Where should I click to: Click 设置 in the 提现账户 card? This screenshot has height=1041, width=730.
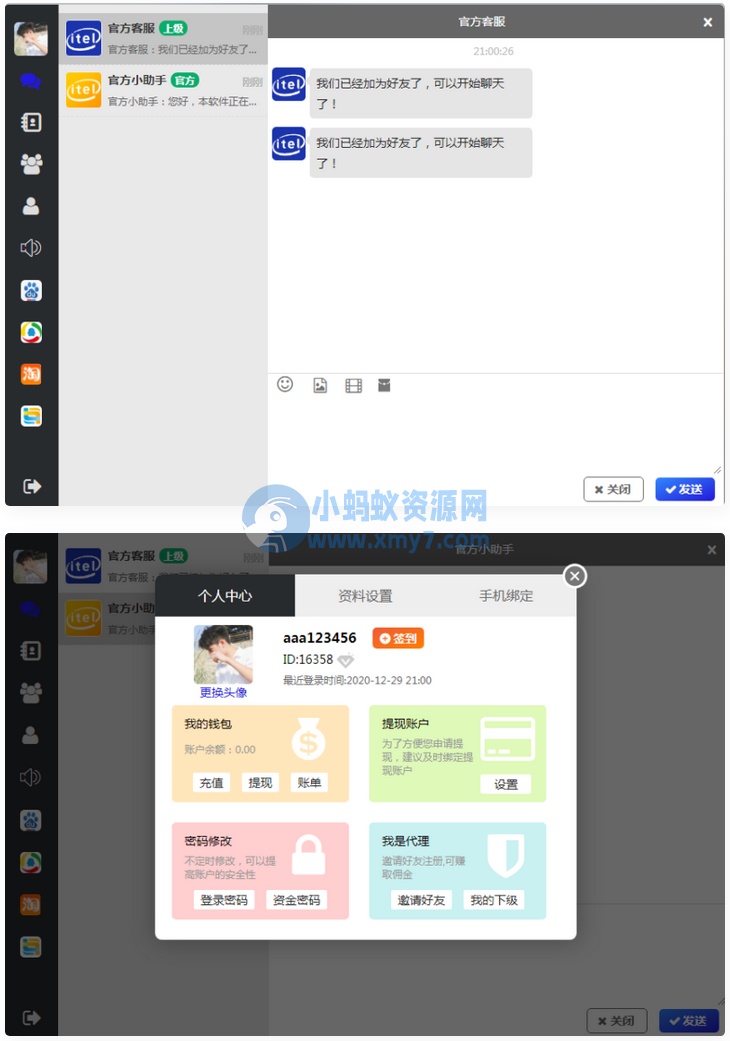pos(506,784)
